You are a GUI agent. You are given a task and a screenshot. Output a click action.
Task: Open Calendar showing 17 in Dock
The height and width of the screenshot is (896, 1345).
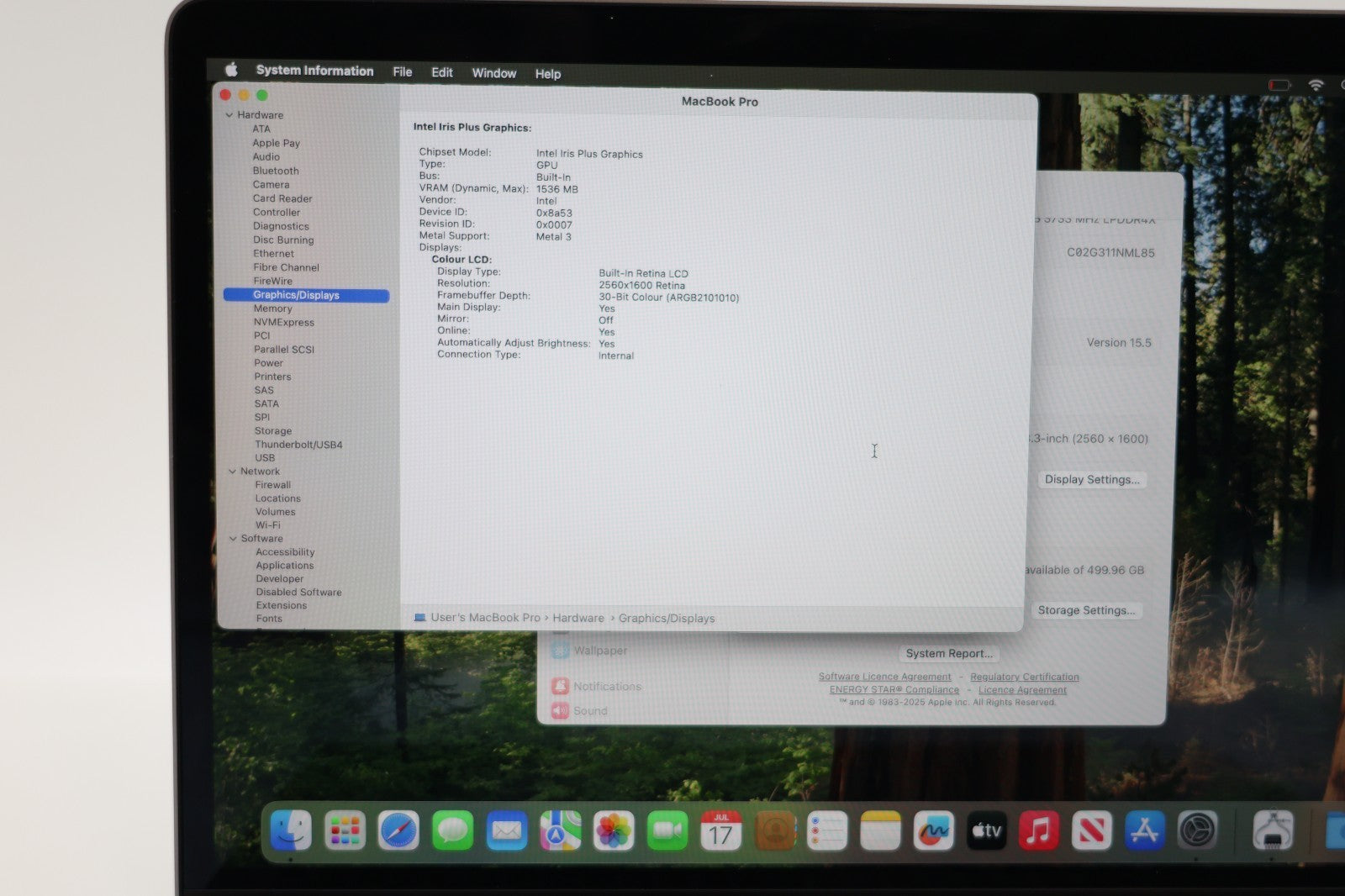tap(721, 831)
